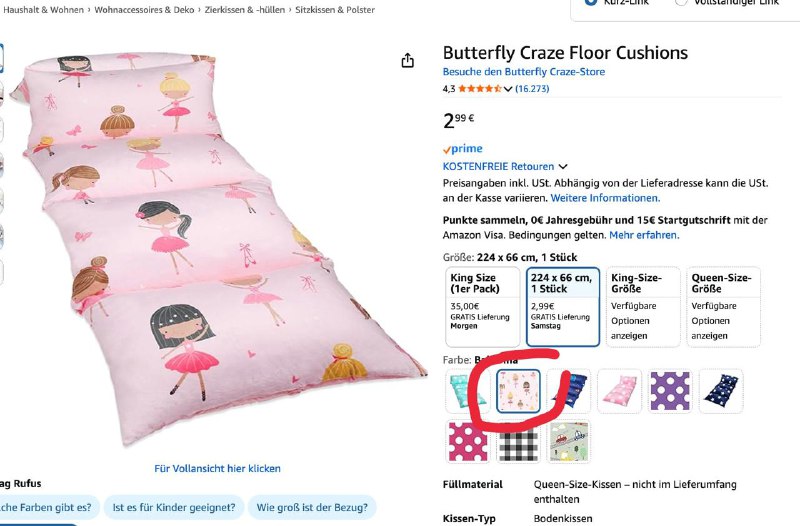The width and height of the screenshot is (800, 526).
Task: Choose the navy stars cushion swatch
Action: click(720, 391)
